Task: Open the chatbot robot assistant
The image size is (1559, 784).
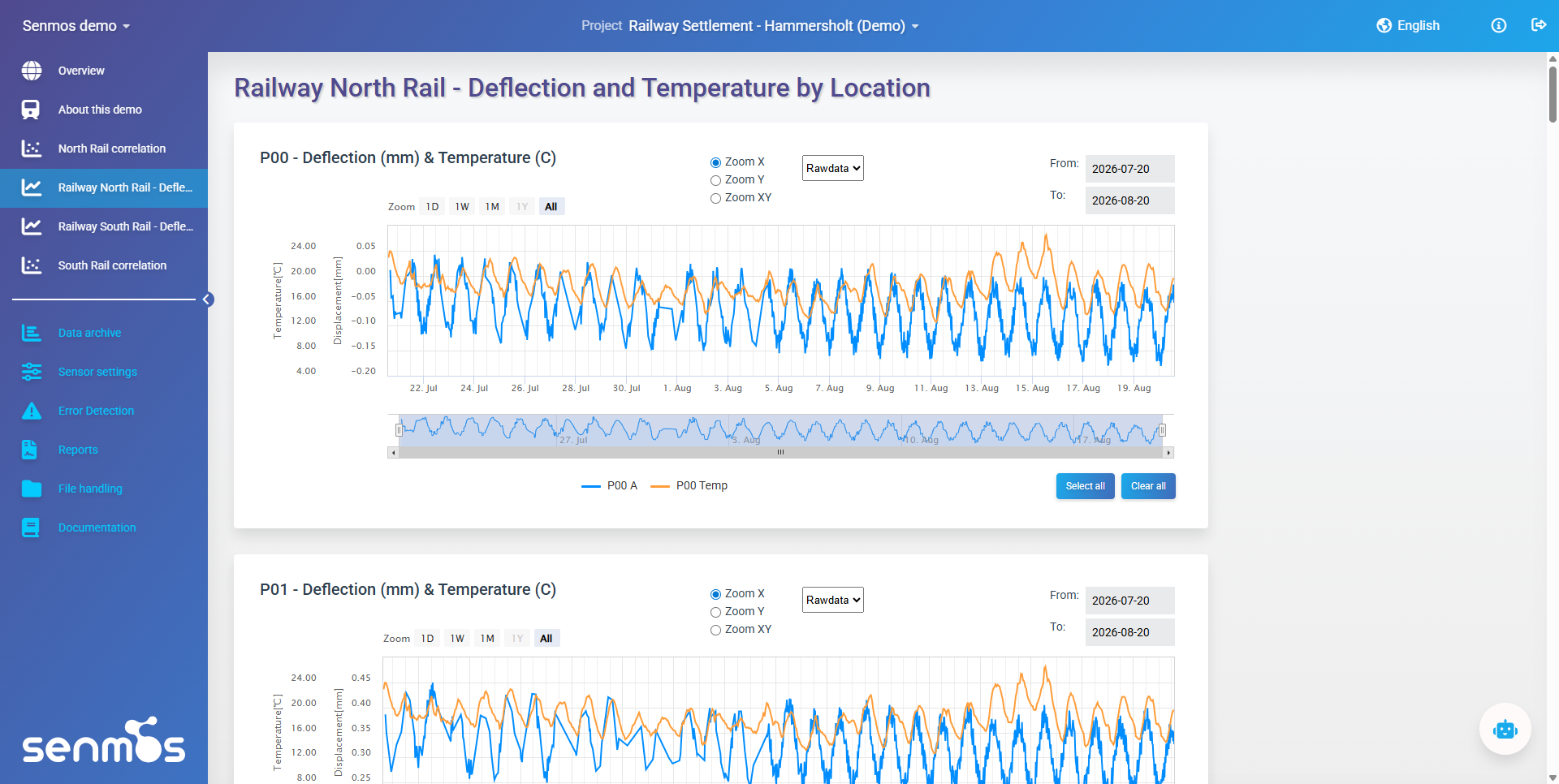Action: coord(1505,729)
